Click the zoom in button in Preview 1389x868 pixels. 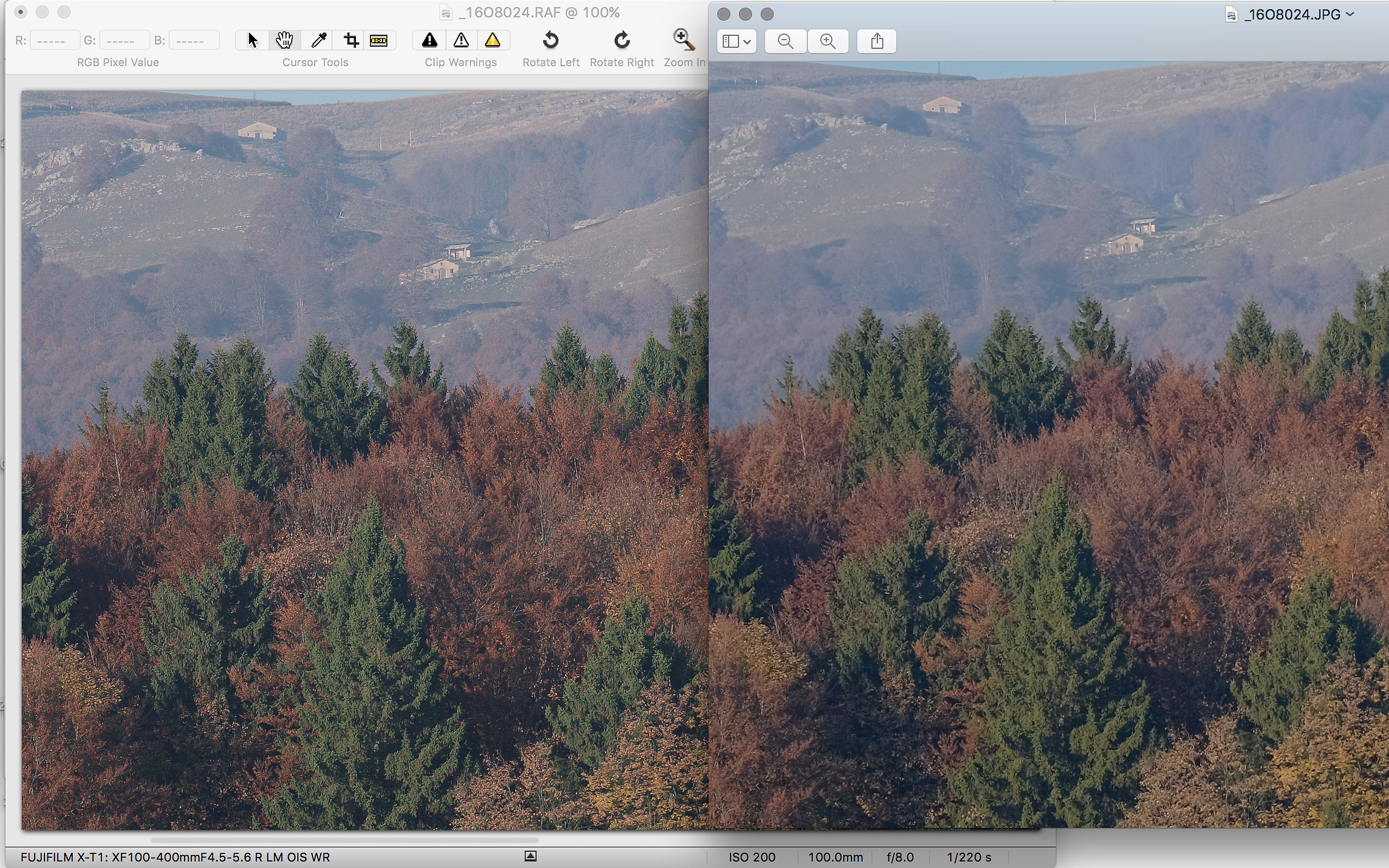828,41
